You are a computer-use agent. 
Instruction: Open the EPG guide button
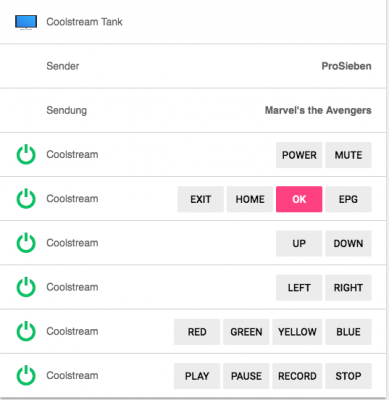click(x=348, y=199)
